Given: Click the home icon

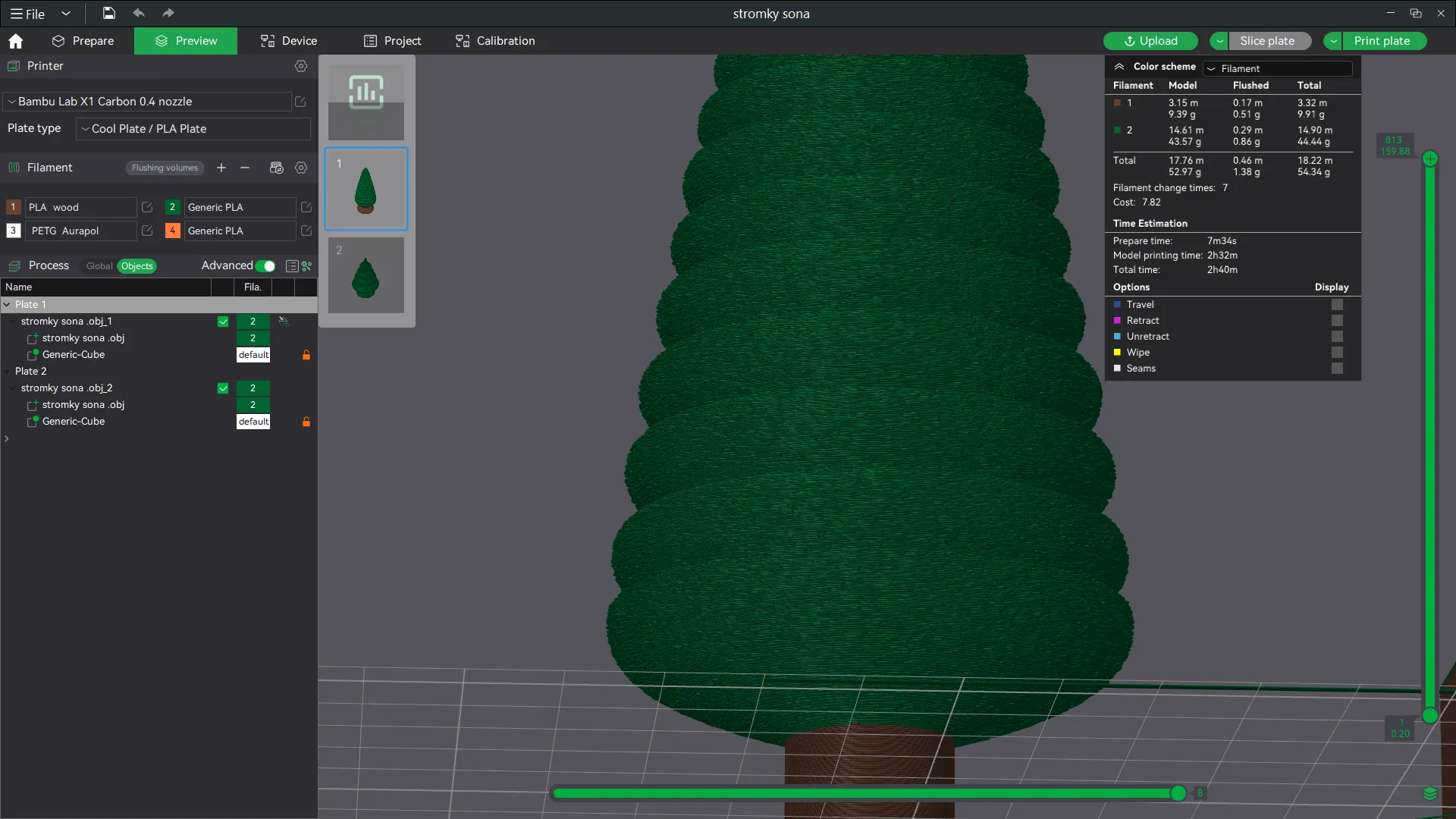Looking at the screenshot, I should tap(16, 41).
